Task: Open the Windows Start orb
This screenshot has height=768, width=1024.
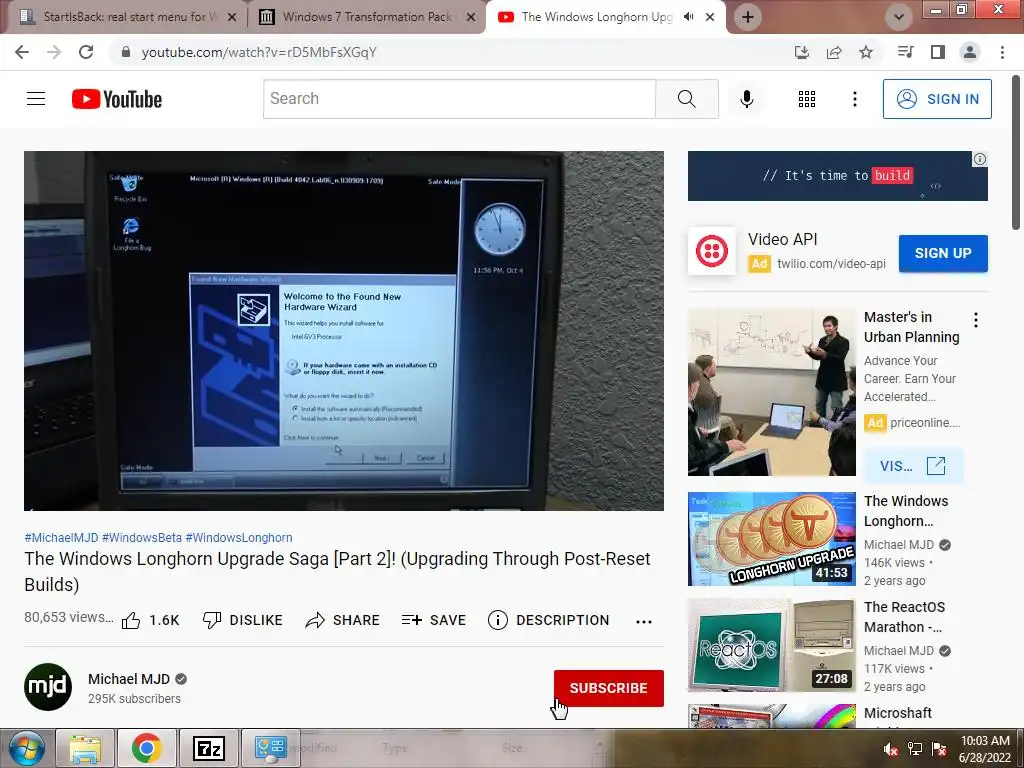Action: click(25, 748)
